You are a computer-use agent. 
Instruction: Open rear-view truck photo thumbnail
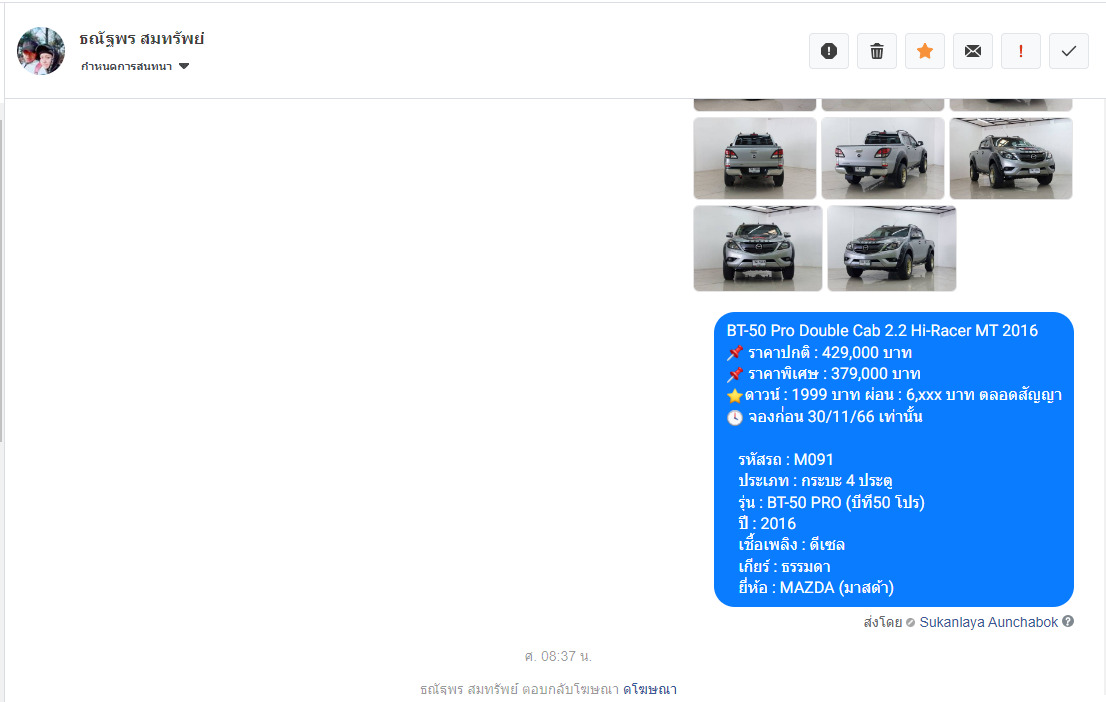coord(755,158)
